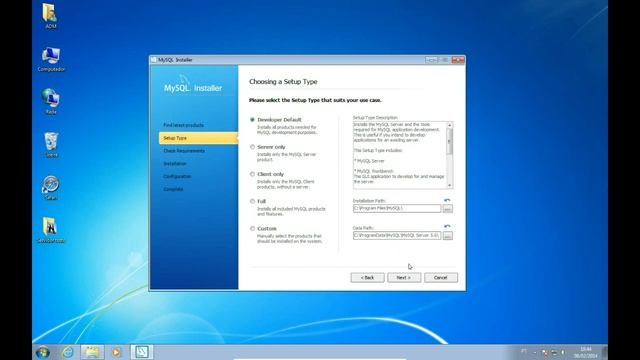Click the MySQL Installer title bar icon
This screenshot has height=360, width=640.
tap(154, 60)
